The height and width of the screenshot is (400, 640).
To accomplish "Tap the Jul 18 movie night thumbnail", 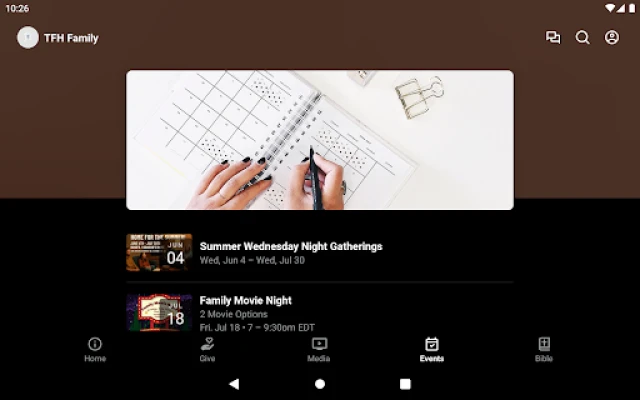I will click(x=159, y=312).
